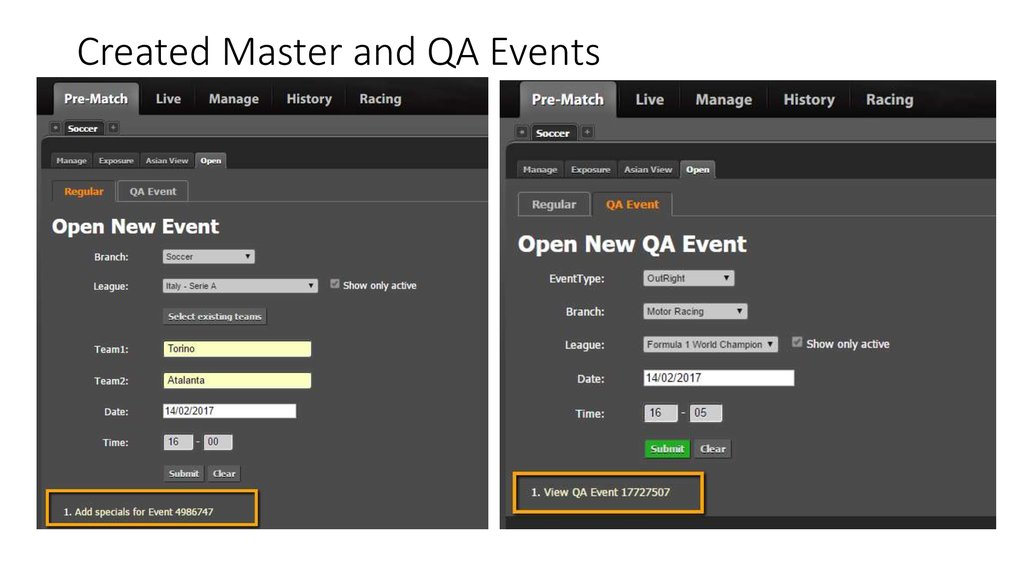This screenshot has width=1024, height=574.
Task: Click the Select existing teams button
Action: (x=215, y=316)
